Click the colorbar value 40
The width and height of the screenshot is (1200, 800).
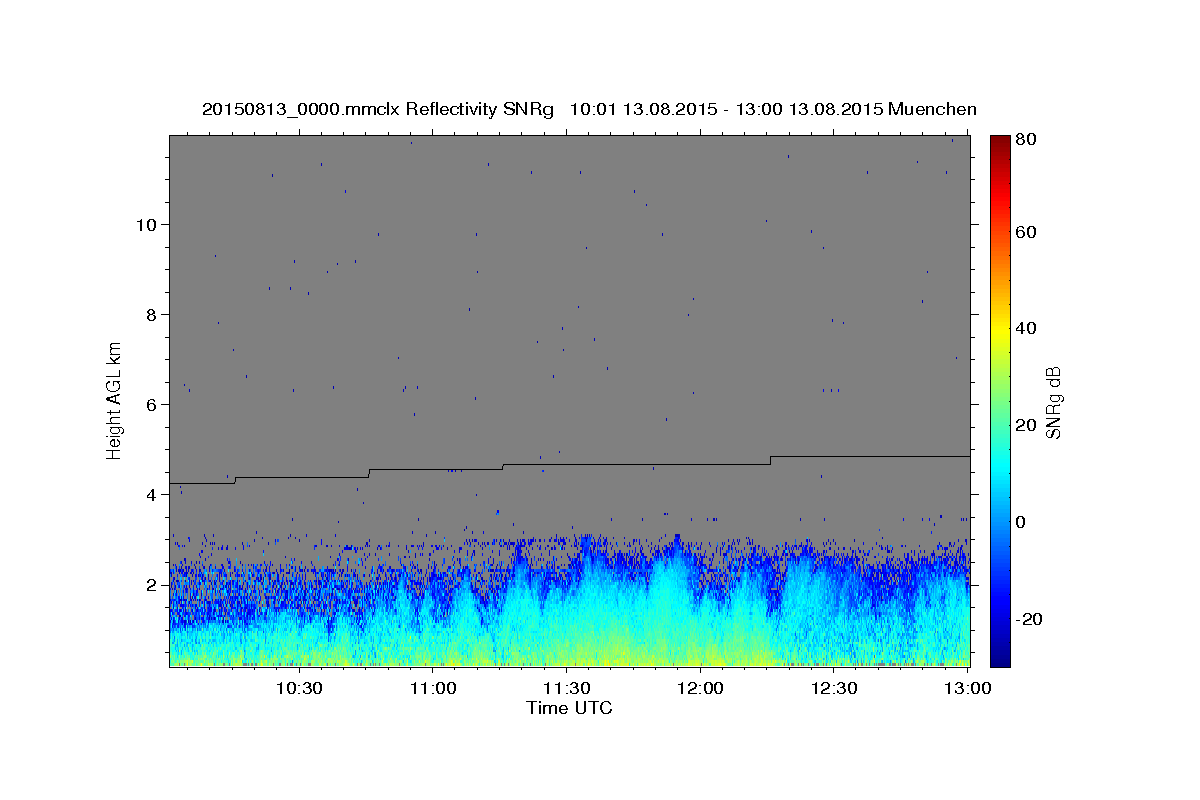1027,328
